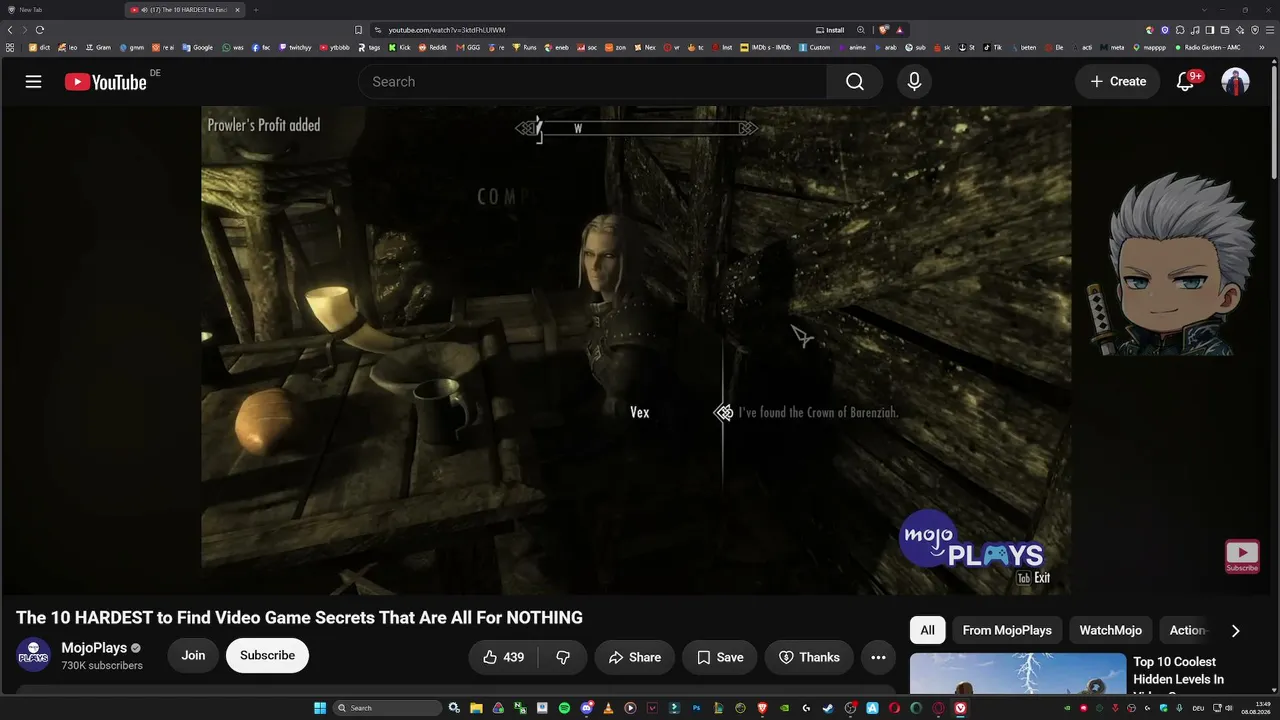Reload the page in browser toolbar
The image size is (1280, 720).
[x=40, y=30]
